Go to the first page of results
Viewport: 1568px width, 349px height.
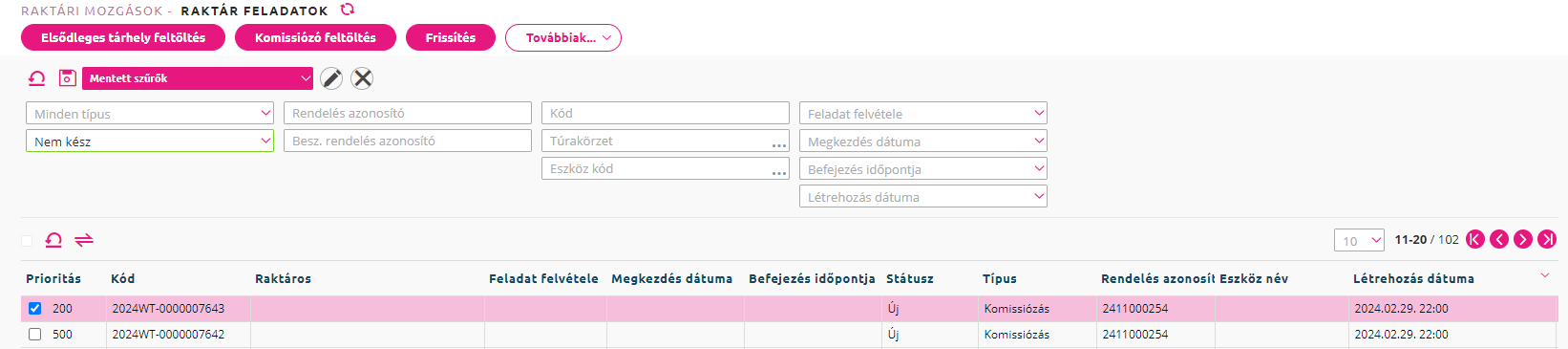(x=1475, y=239)
